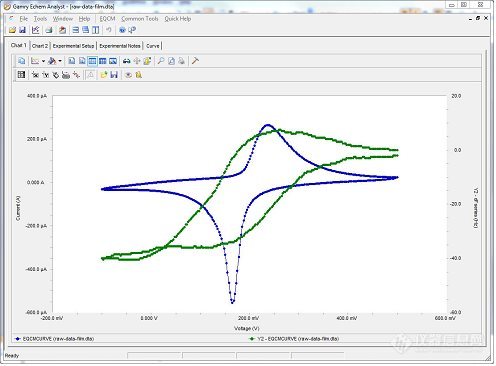Open file using the folder icon
496x366 pixels.
click(12, 30)
